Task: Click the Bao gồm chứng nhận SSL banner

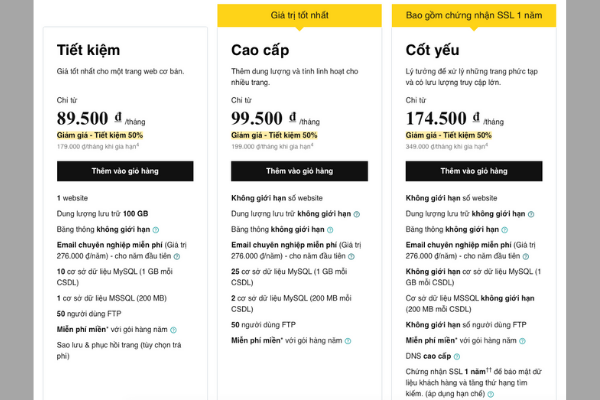Action: (x=474, y=16)
